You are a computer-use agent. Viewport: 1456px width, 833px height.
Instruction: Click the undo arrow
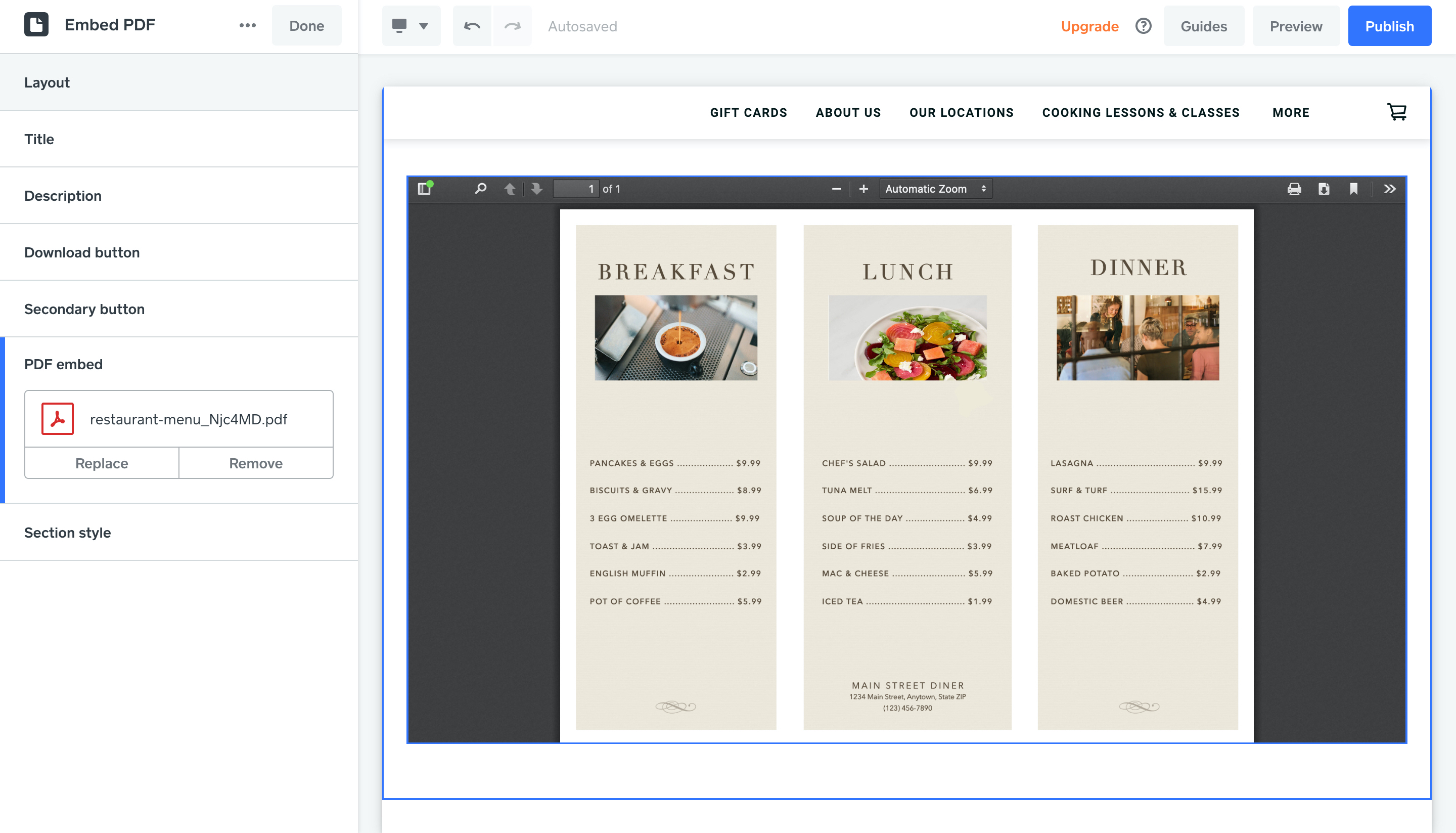point(472,26)
